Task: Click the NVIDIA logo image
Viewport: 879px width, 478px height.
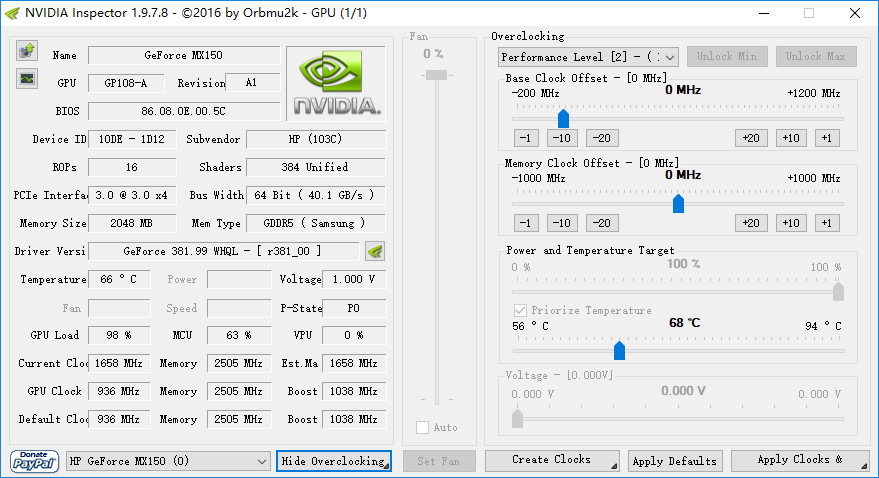Action: pyautogui.click(x=336, y=83)
